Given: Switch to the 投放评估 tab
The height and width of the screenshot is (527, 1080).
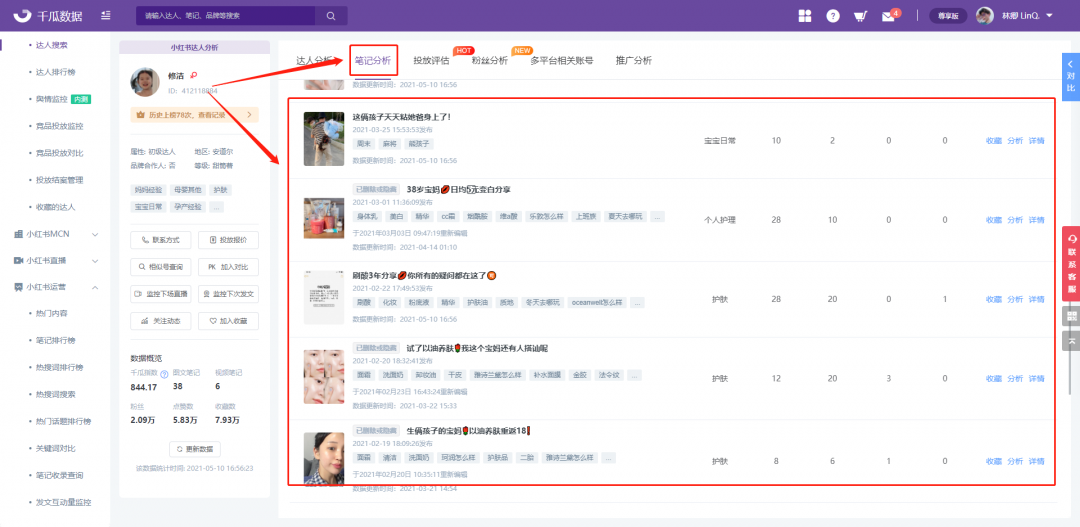Looking at the screenshot, I should click(x=432, y=61).
